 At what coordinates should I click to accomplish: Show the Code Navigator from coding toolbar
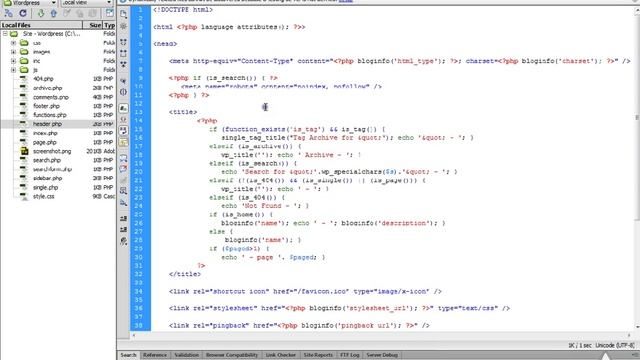coord(123,26)
